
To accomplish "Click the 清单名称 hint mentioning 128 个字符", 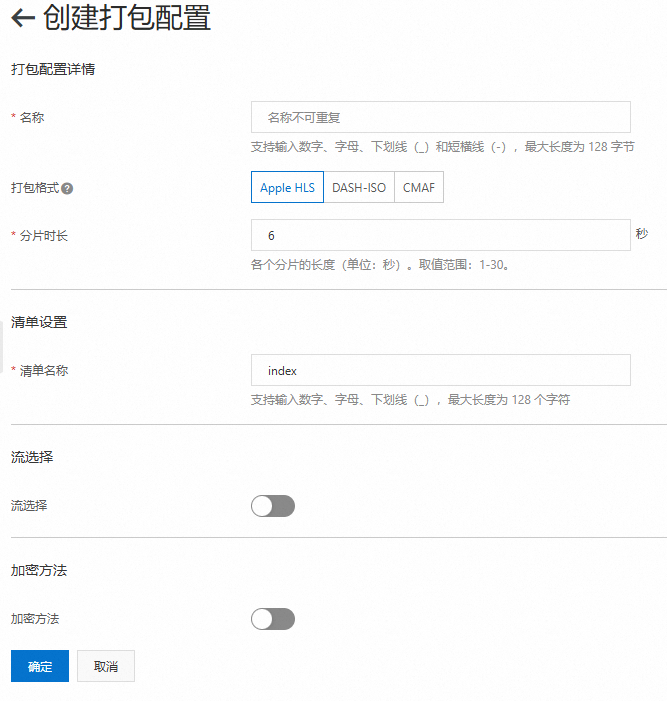I will (x=410, y=400).
